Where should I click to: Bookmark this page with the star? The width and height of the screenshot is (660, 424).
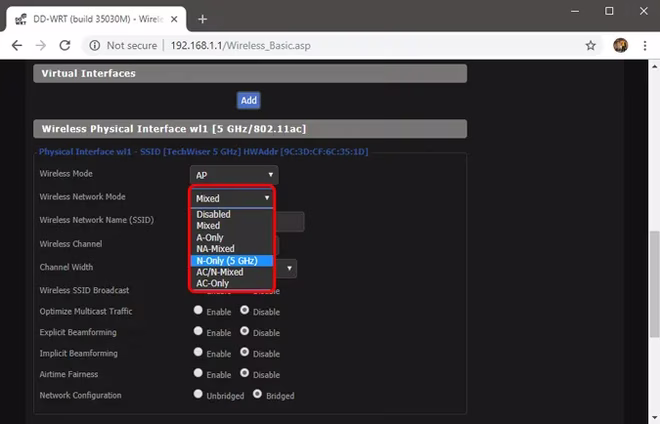591,45
